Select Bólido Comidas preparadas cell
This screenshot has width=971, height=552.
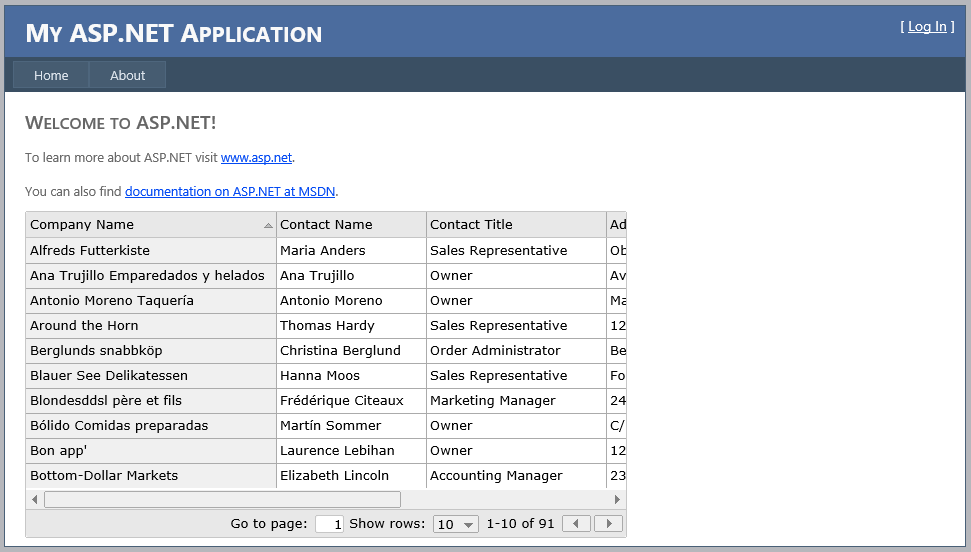[x=151, y=426]
